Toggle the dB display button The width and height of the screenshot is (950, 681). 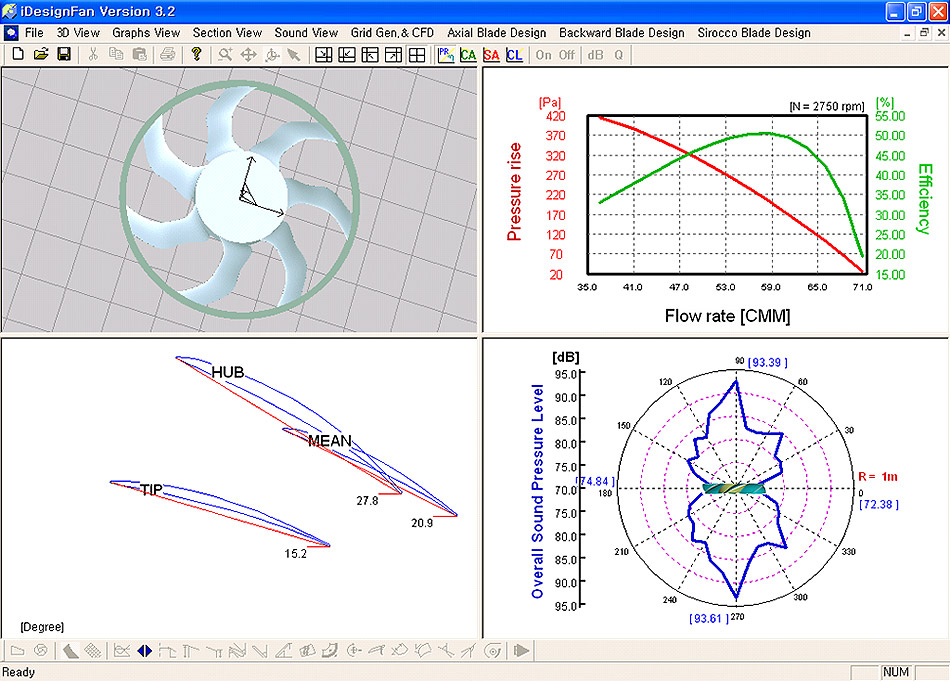click(595, 55)
